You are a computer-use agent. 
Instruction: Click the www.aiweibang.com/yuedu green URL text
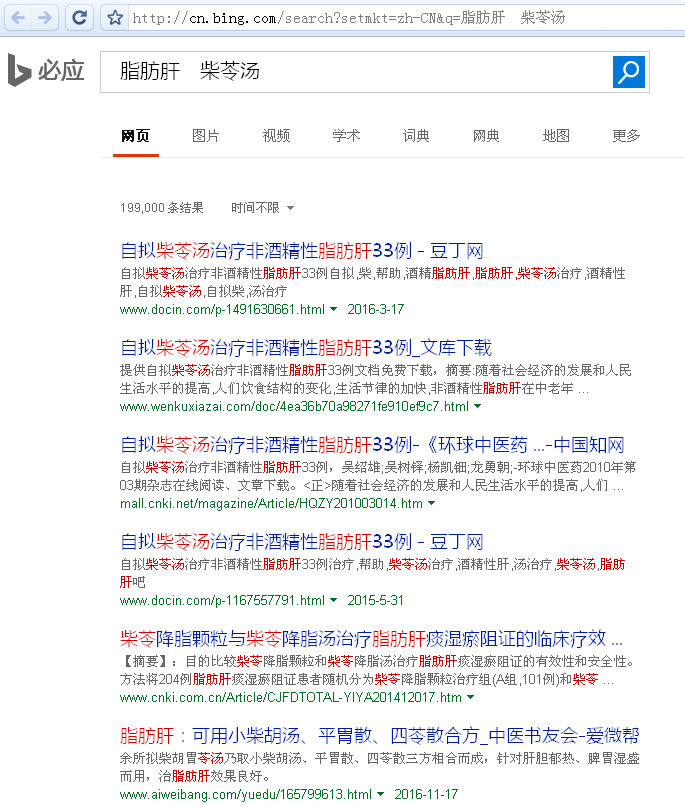point(245,794)
